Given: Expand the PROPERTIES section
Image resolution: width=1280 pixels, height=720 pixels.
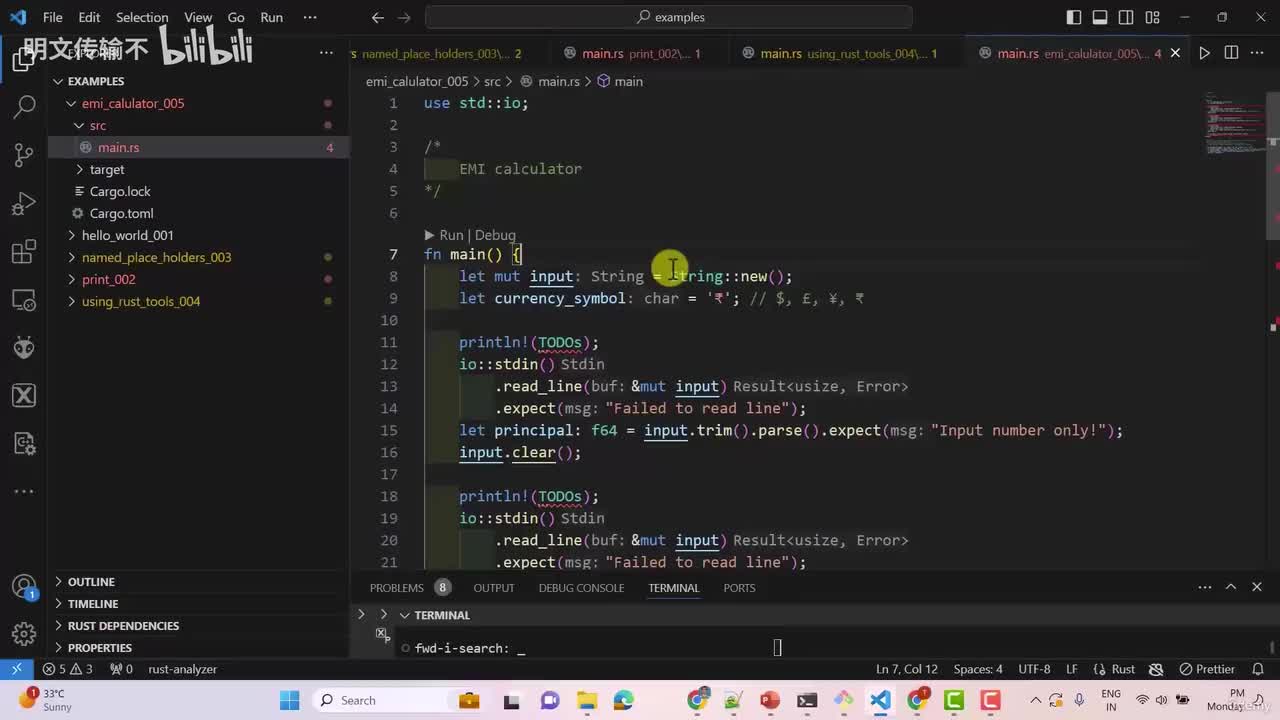Looking at the screenshot, I should click(x=100, y=648).
